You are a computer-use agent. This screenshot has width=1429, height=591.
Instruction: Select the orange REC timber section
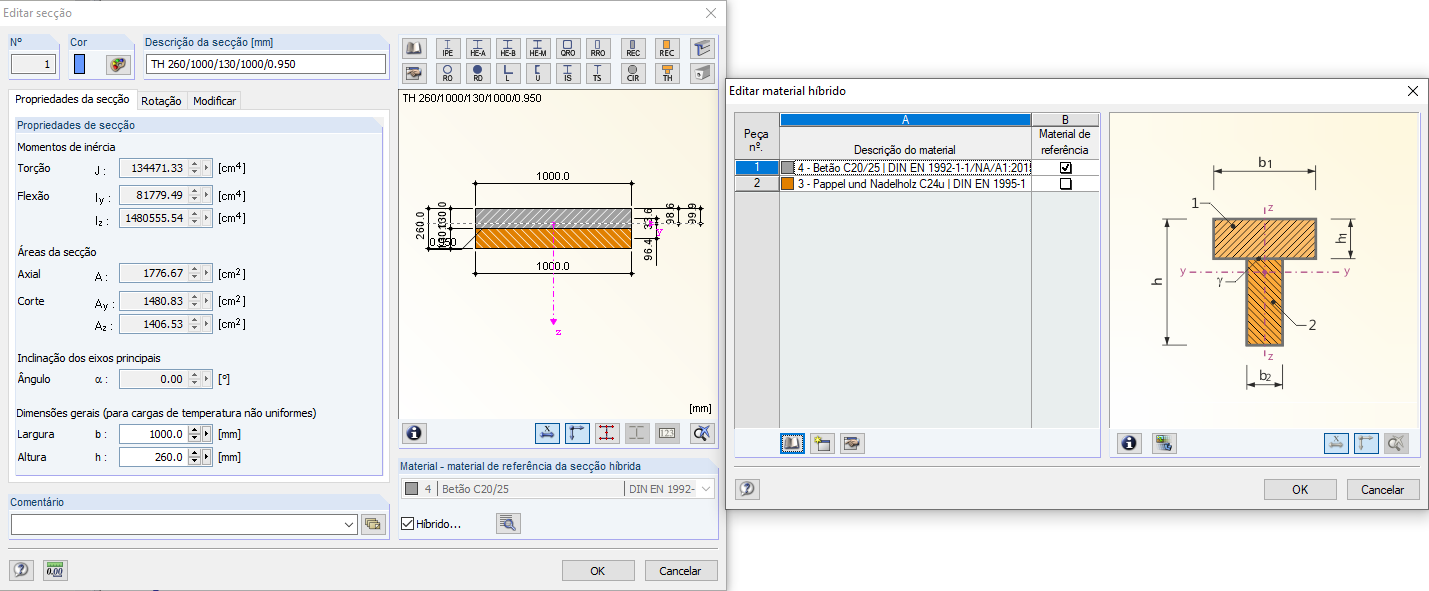tap(667, 48)
